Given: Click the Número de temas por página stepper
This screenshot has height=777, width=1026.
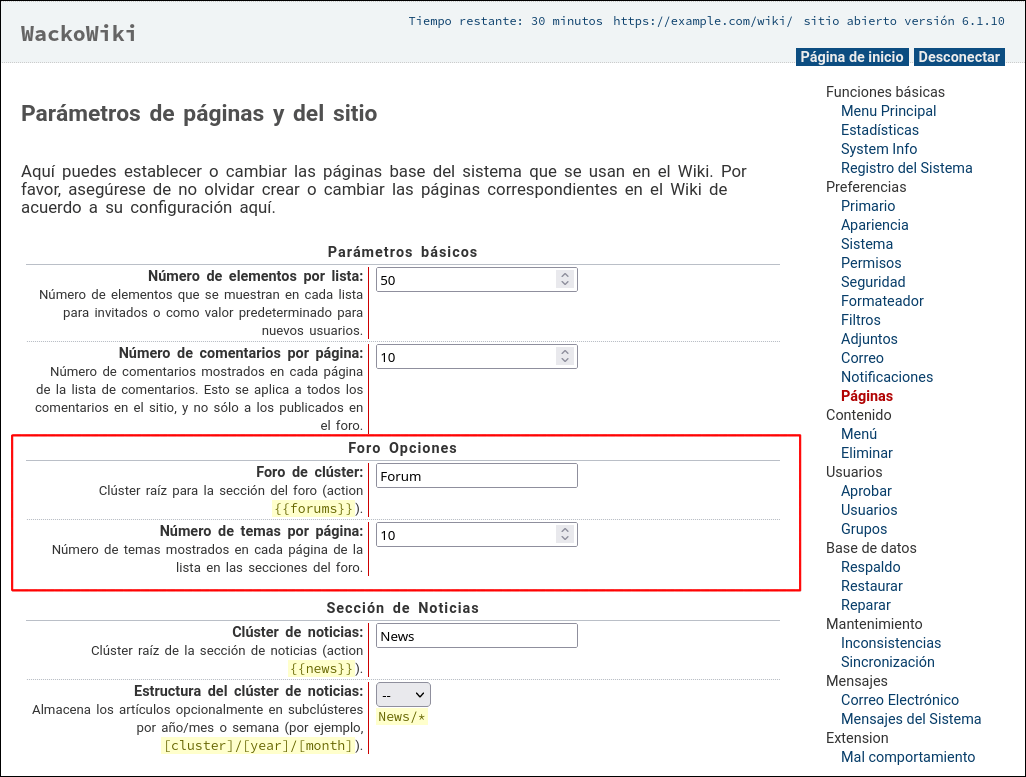Looking at the screenshot, I should [565, 535].
